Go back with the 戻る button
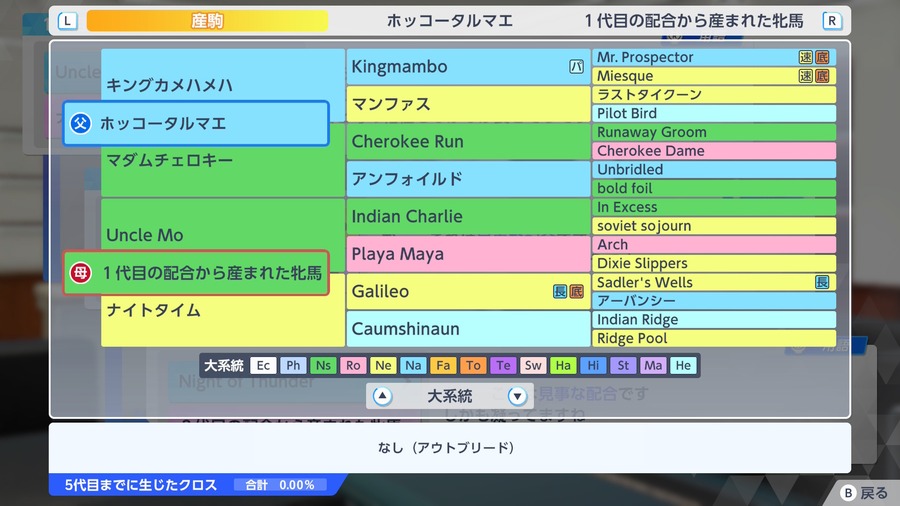 coord(864,493)
